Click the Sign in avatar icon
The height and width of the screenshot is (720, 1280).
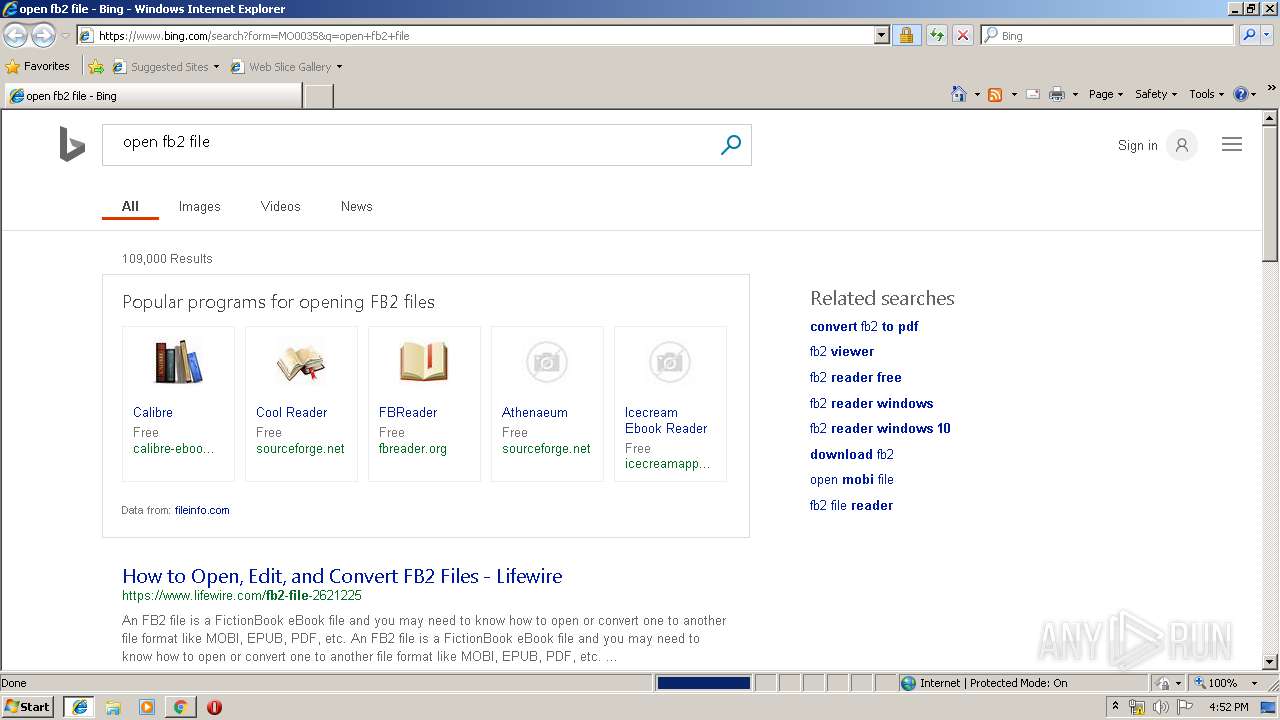tap(1182, 145)
